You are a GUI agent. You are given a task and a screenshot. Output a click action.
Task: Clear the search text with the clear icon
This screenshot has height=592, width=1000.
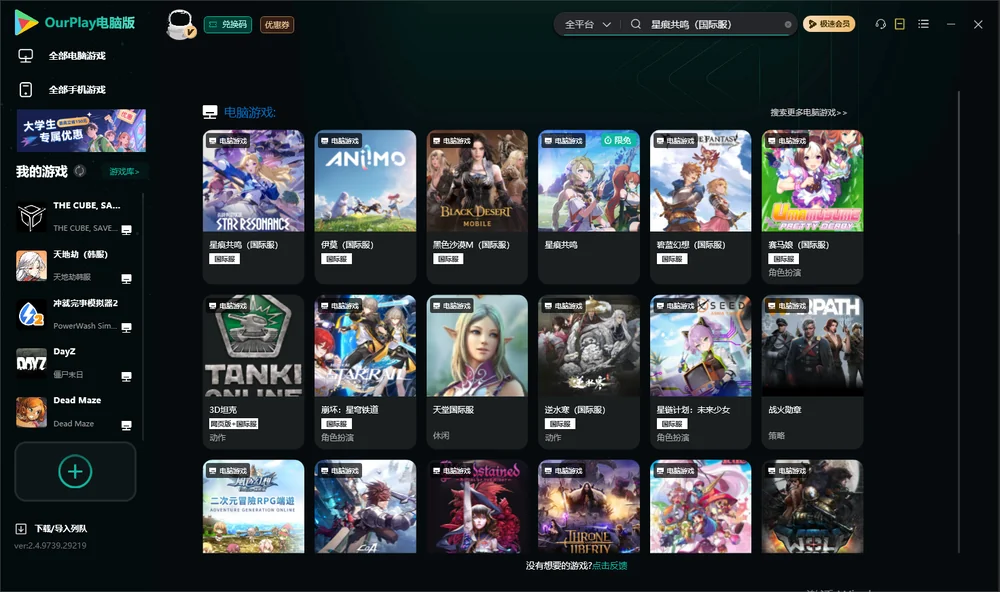788,25
